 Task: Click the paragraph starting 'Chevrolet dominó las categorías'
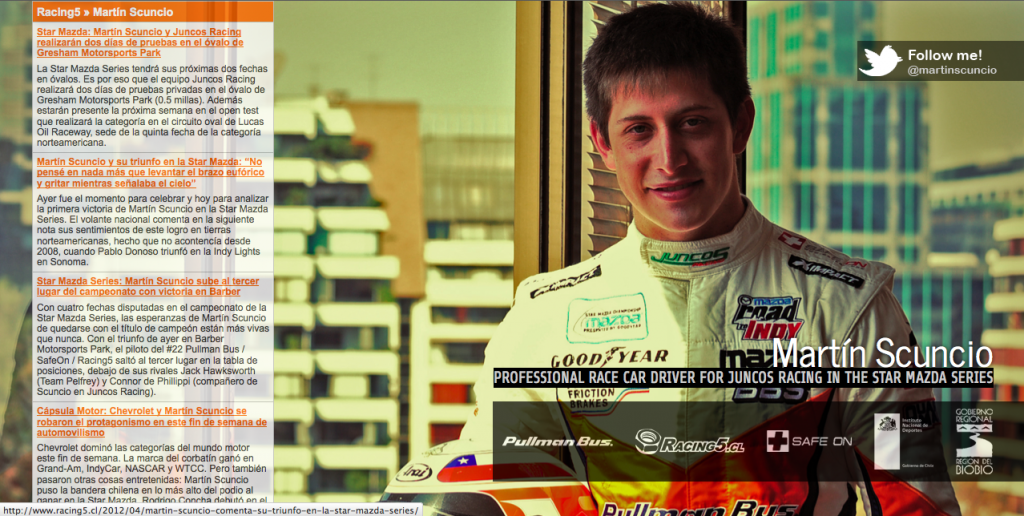[x=152, y=474]
